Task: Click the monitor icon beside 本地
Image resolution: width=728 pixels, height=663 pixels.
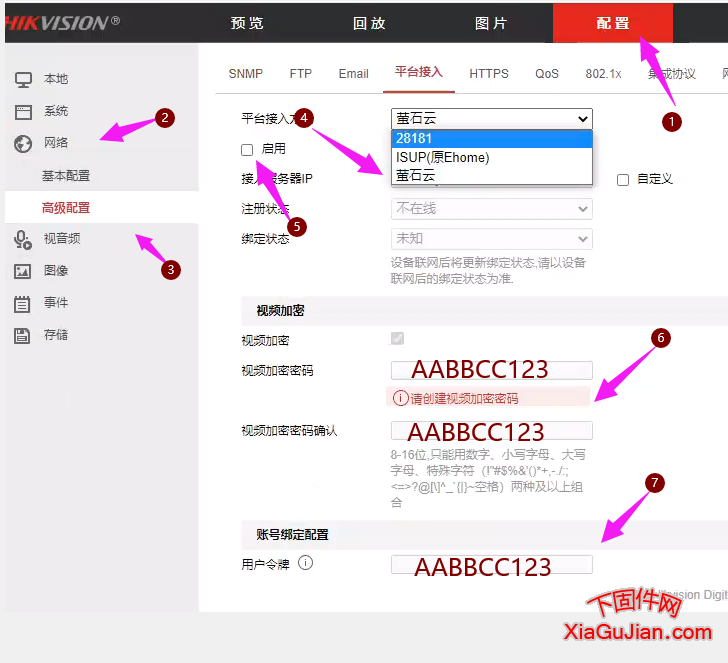Action: [23, 79]
